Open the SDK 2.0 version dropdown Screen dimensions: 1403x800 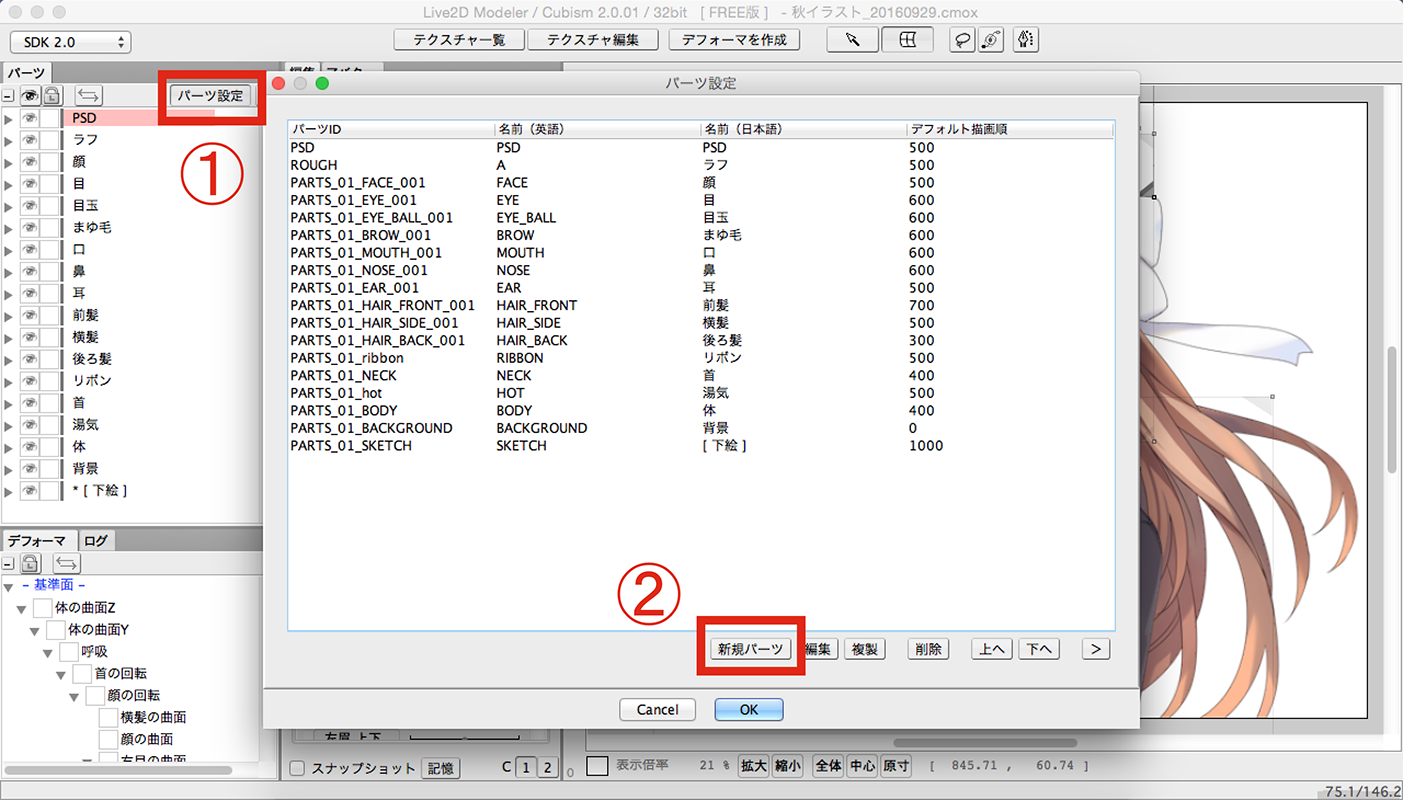pyautogui.click(x=70, y=42)
